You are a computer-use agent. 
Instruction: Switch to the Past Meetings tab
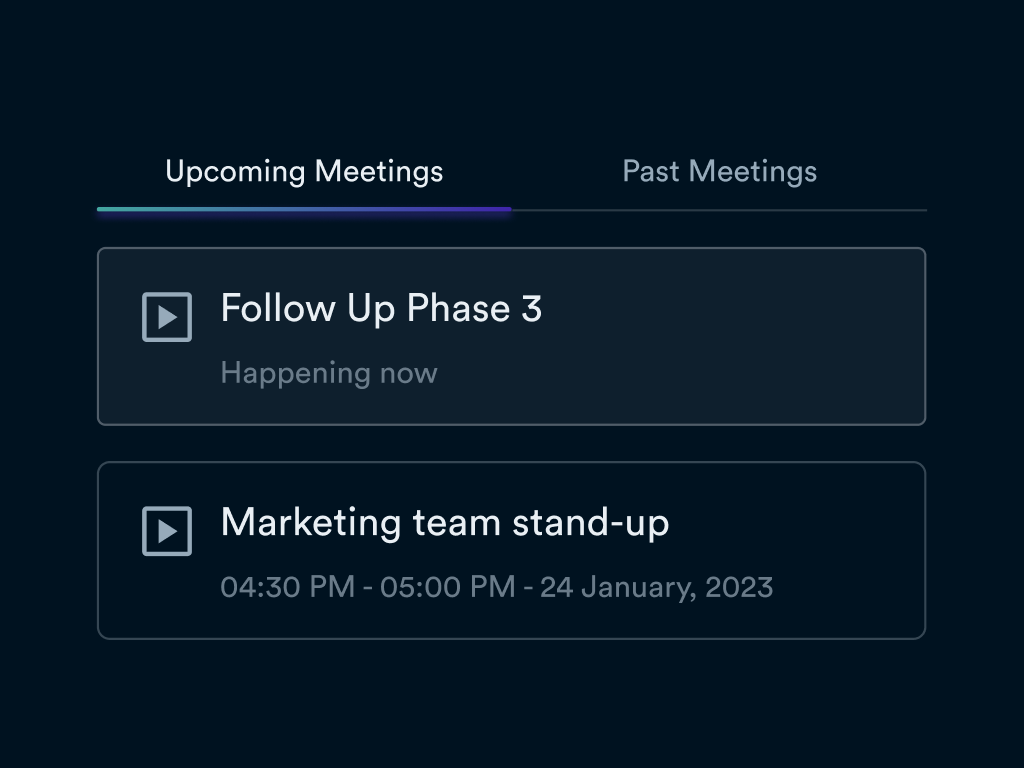pyautogui.click(x=719, y=171)
